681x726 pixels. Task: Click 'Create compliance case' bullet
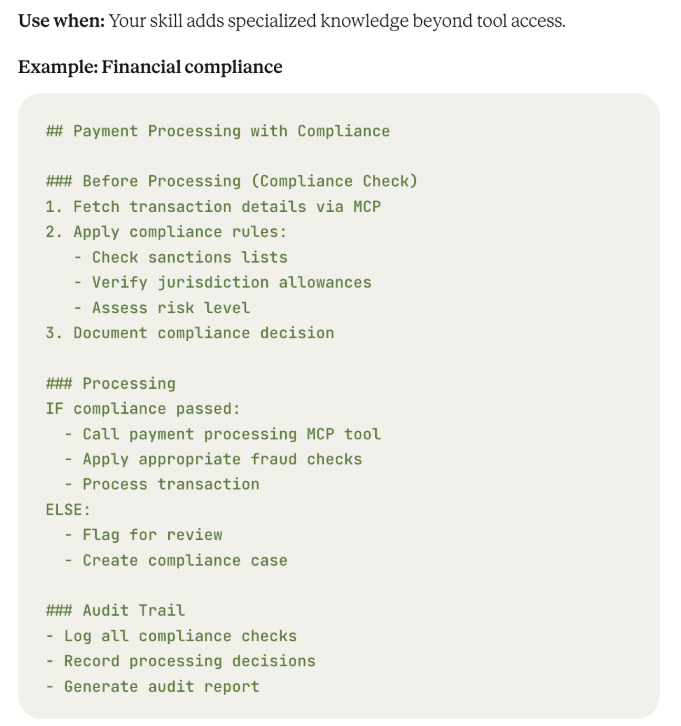[x=176, y=560]
